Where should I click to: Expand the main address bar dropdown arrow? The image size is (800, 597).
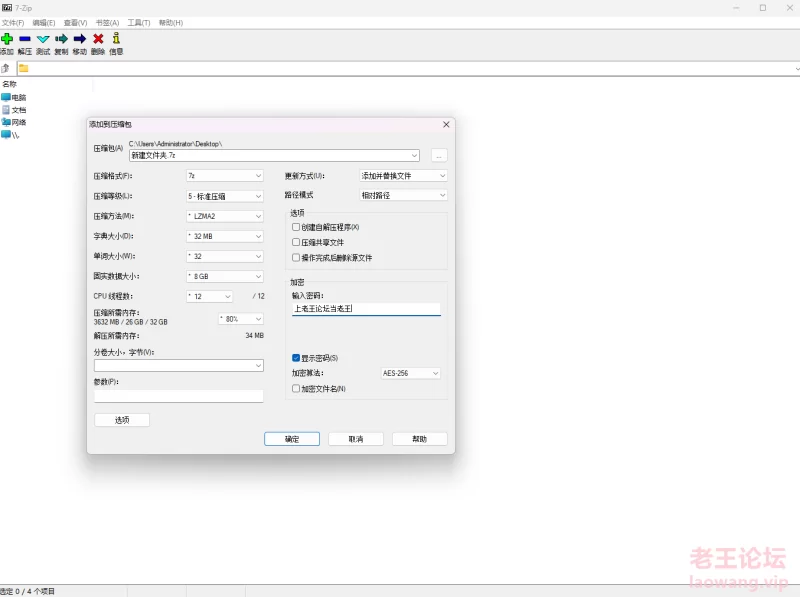pos(796,69)
